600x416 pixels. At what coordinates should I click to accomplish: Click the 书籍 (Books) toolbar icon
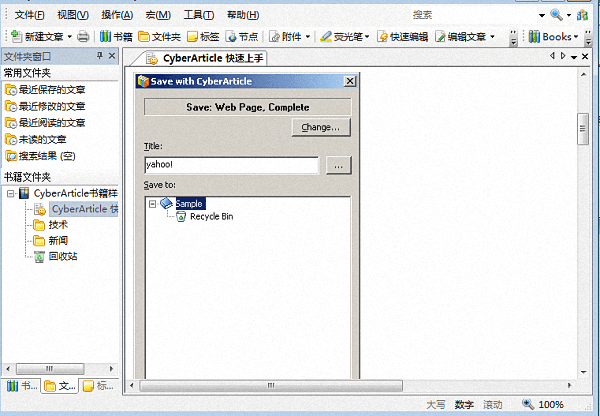coord(116,37)
